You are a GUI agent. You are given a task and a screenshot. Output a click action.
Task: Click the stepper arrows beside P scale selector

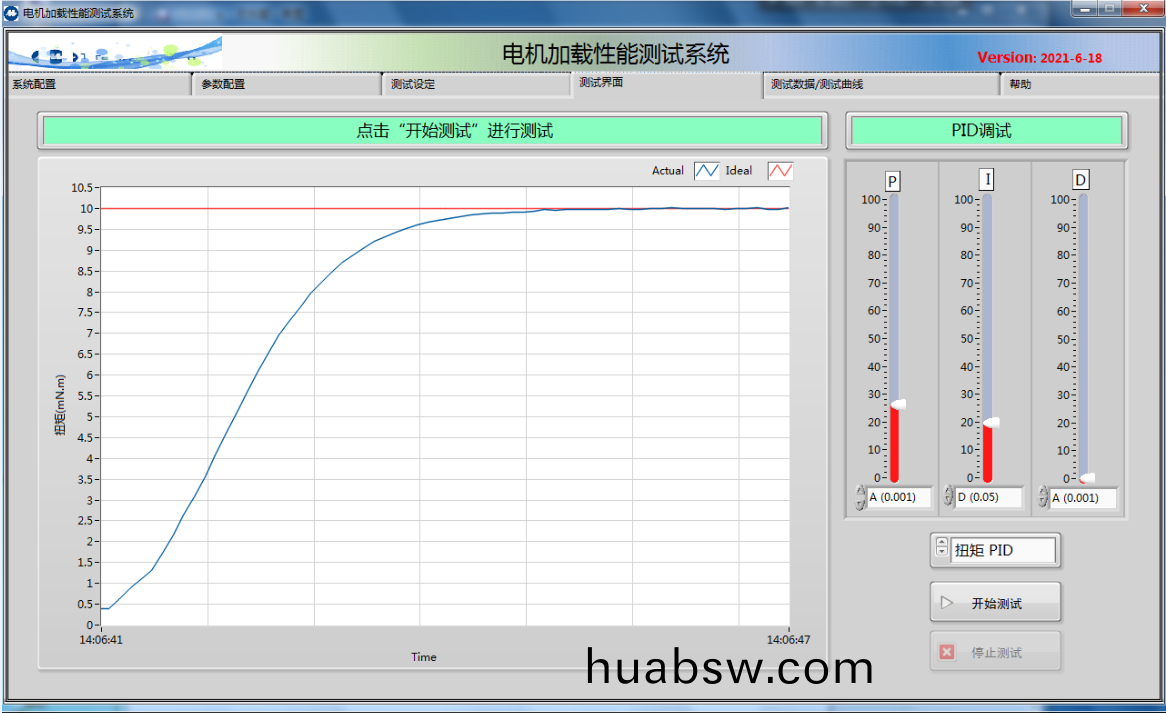click(x=861, y=497)
